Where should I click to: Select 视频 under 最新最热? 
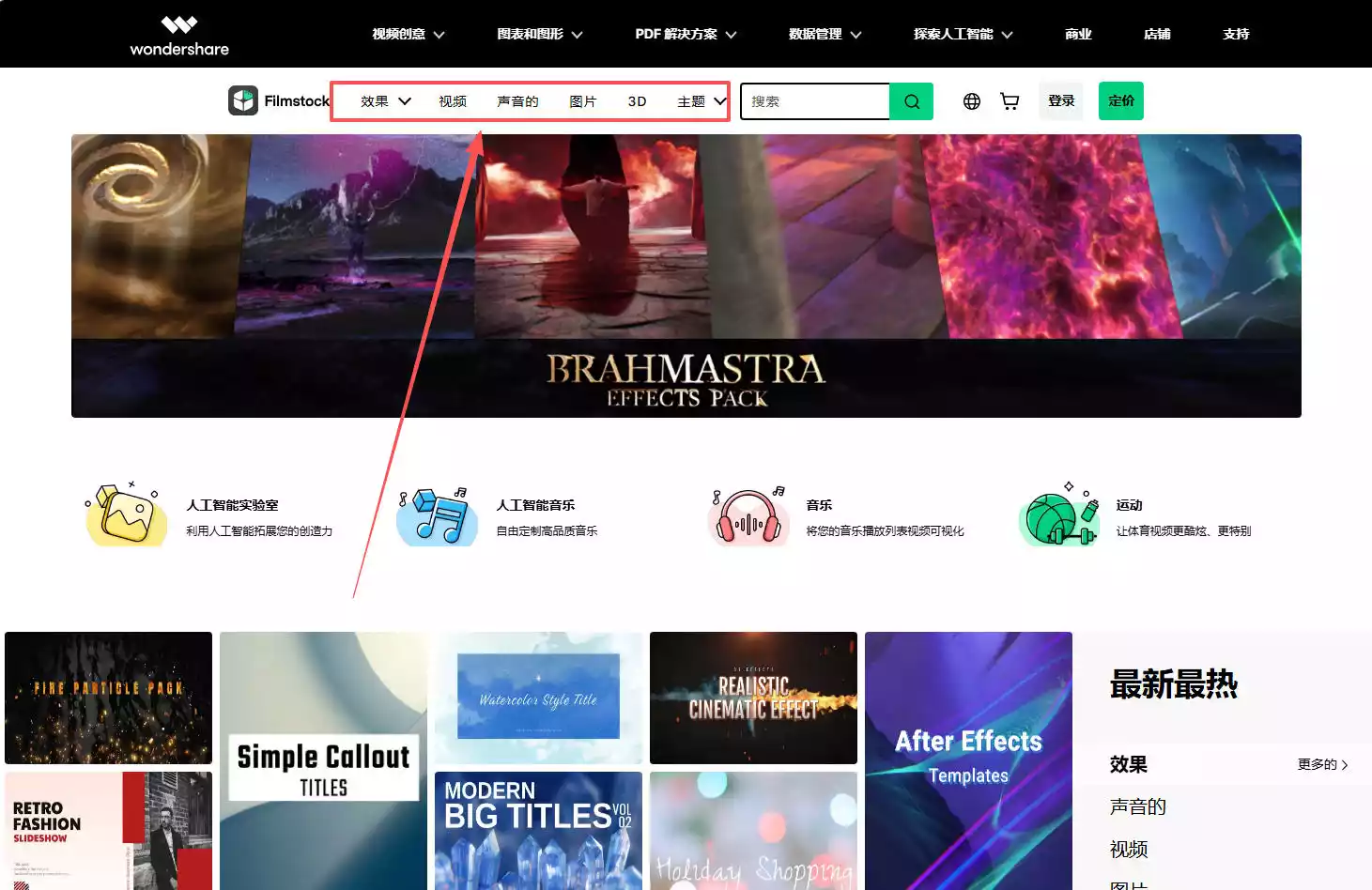[x=1129, y=849]
